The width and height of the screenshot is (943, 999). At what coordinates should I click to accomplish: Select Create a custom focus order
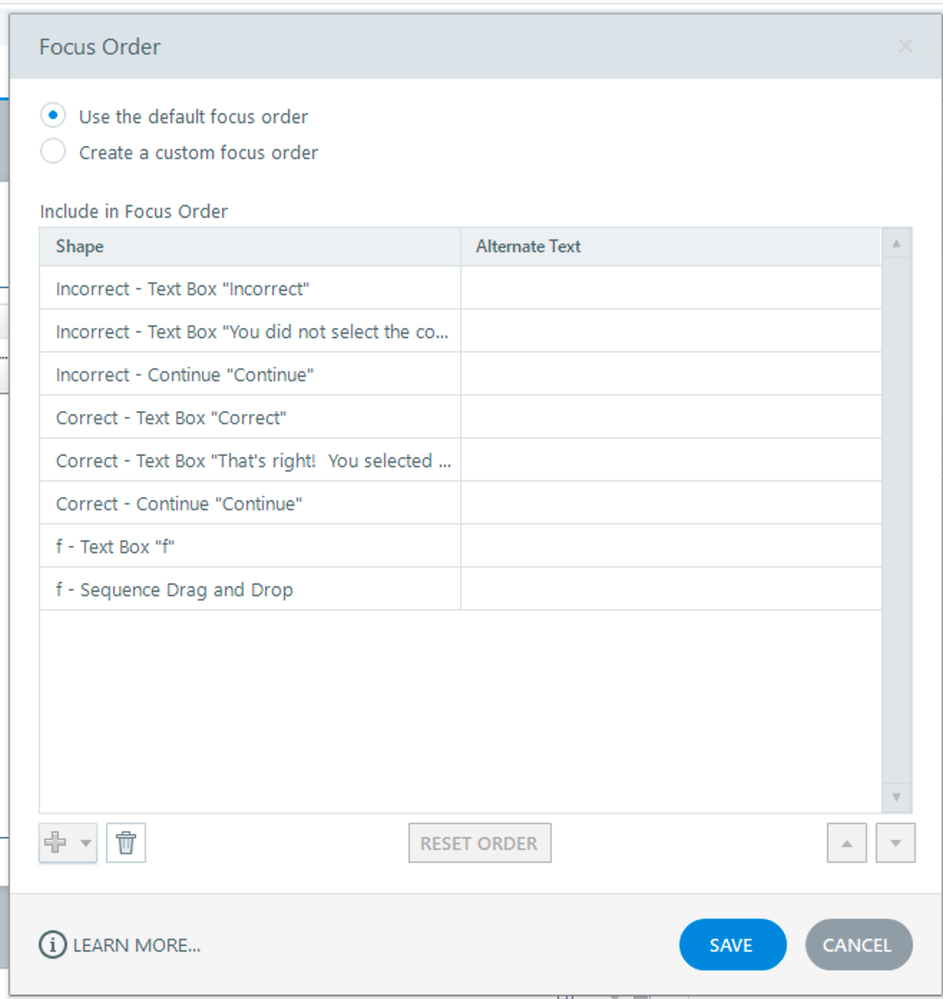(x=53, y=152)
